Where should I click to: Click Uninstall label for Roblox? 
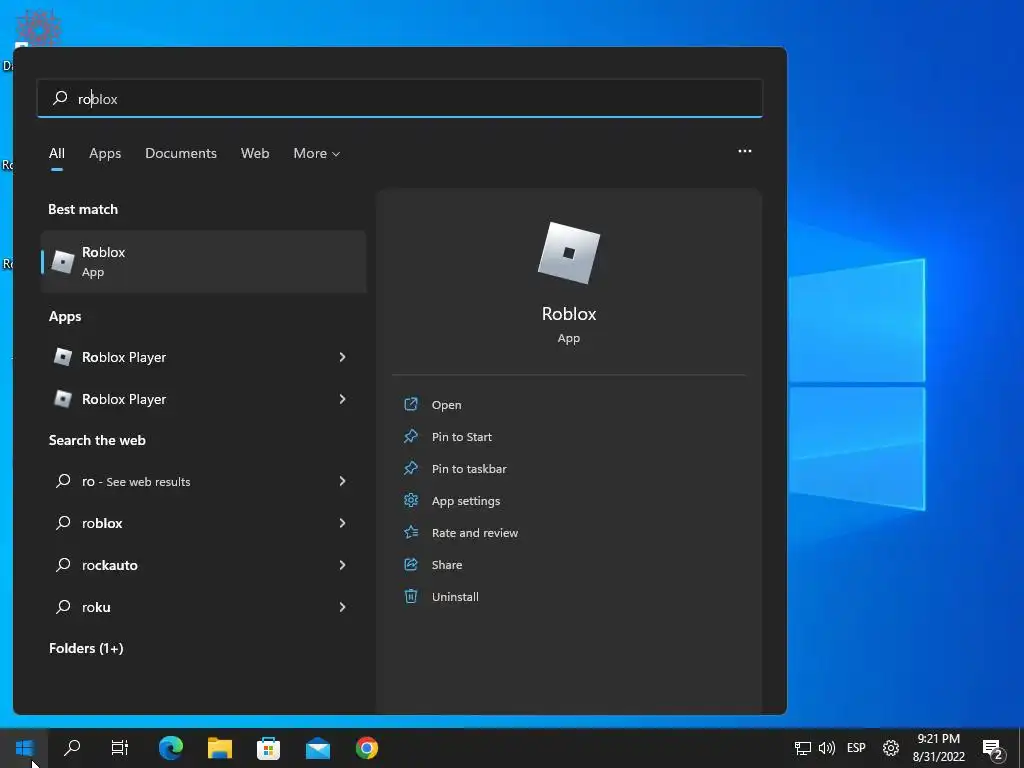[455, 597]
